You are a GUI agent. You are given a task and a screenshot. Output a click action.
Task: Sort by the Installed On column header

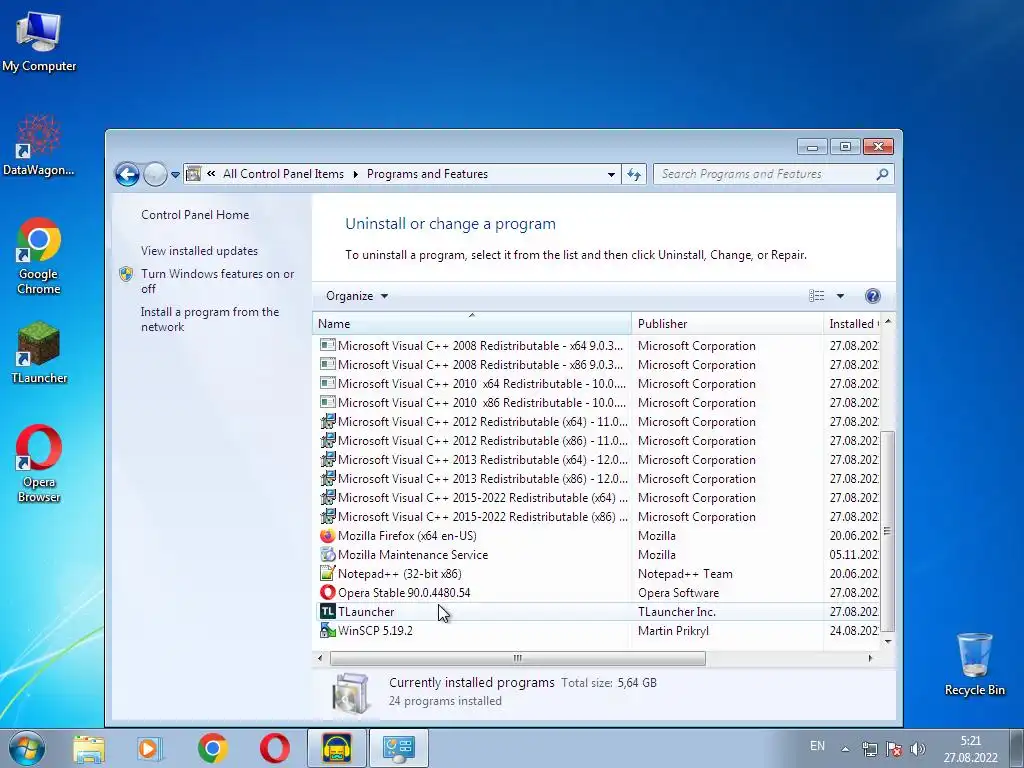[x=853, y=323]
